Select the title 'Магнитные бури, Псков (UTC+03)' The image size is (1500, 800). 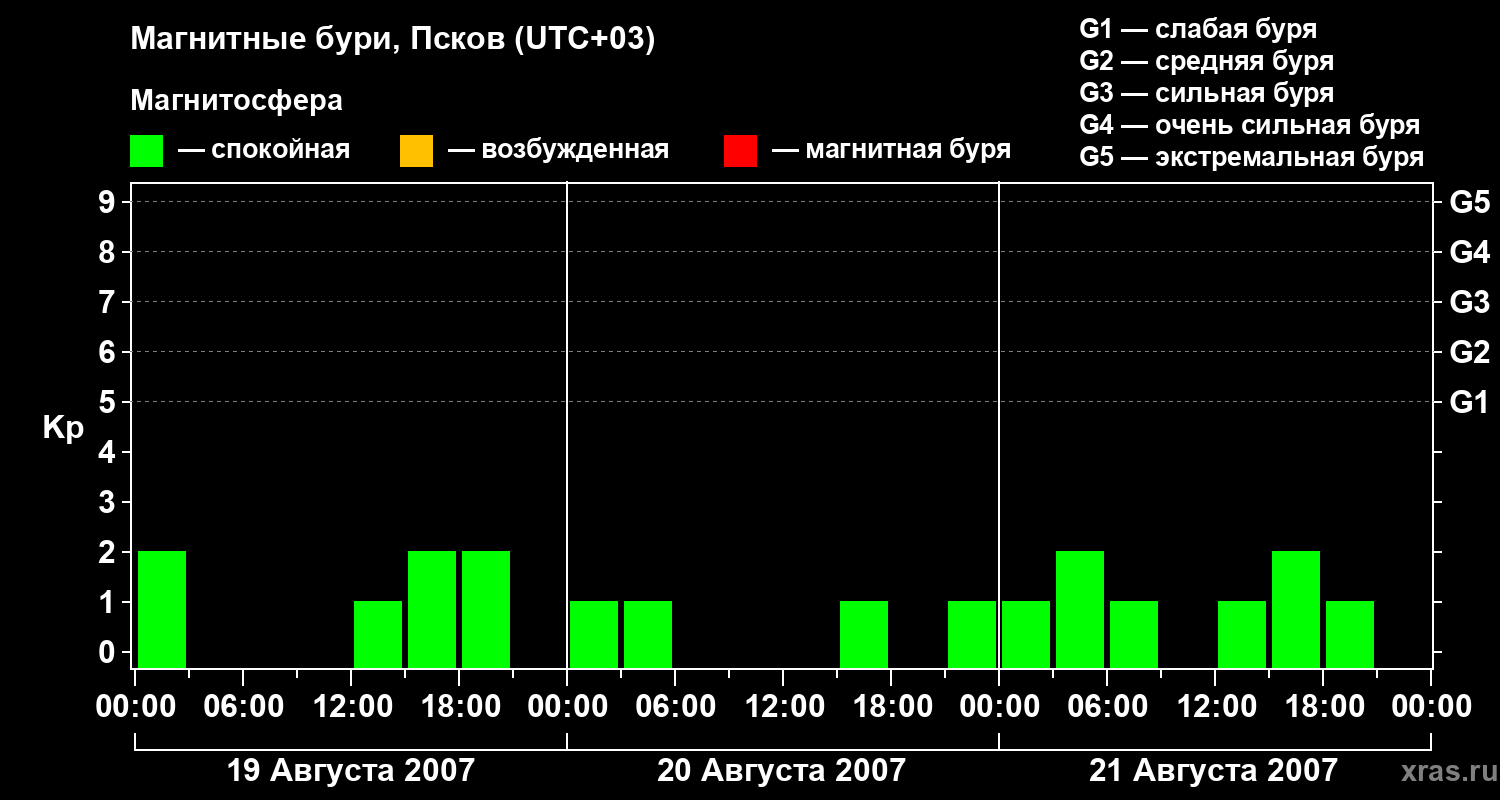[x=393, y=40]
